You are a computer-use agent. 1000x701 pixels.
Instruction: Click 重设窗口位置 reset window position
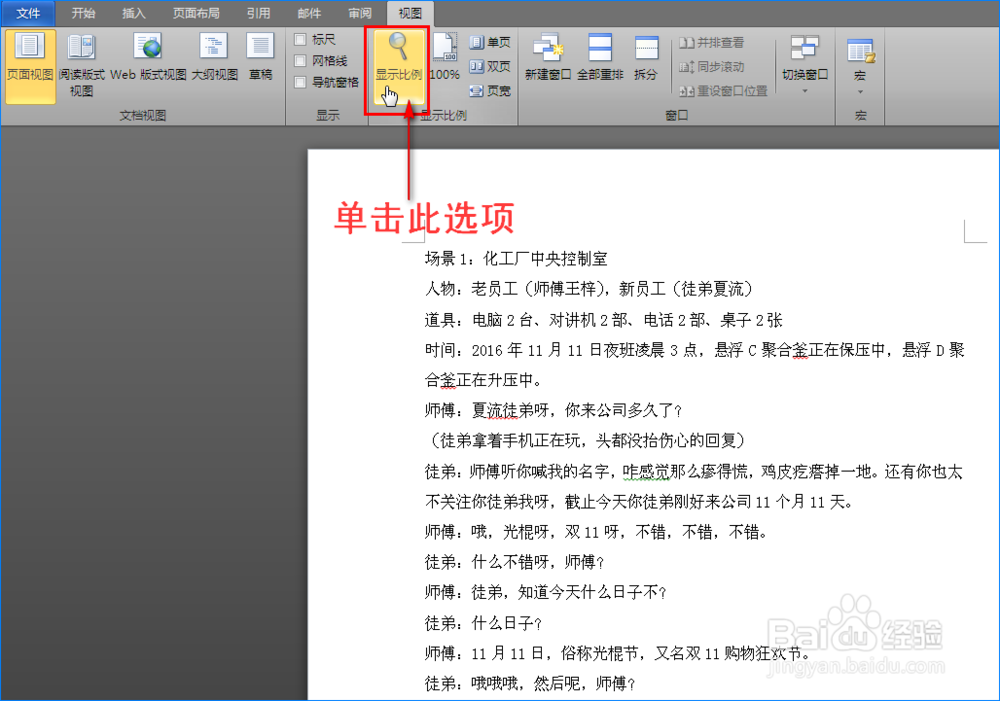[723, 91]
